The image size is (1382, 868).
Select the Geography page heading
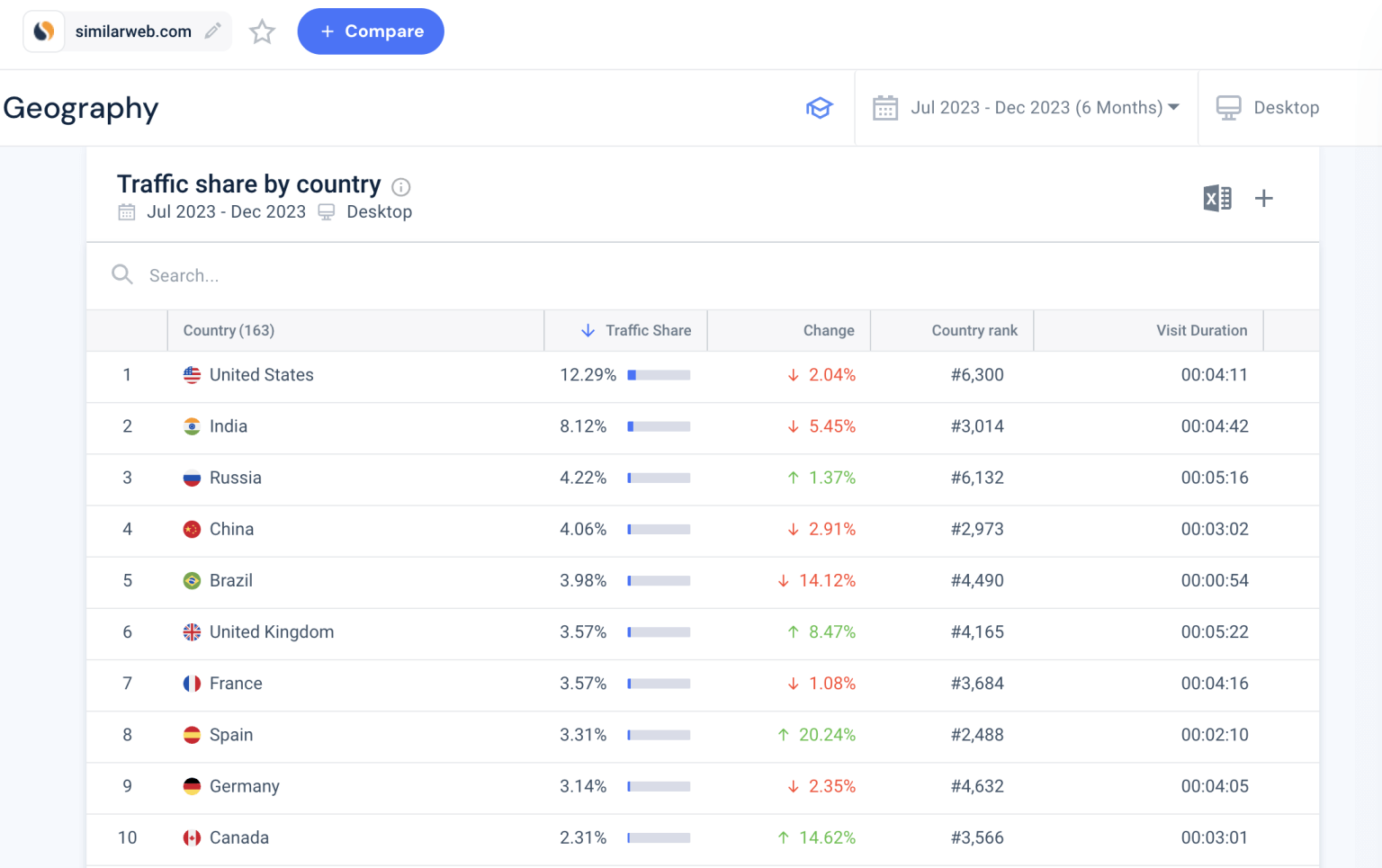click(81, 107)
